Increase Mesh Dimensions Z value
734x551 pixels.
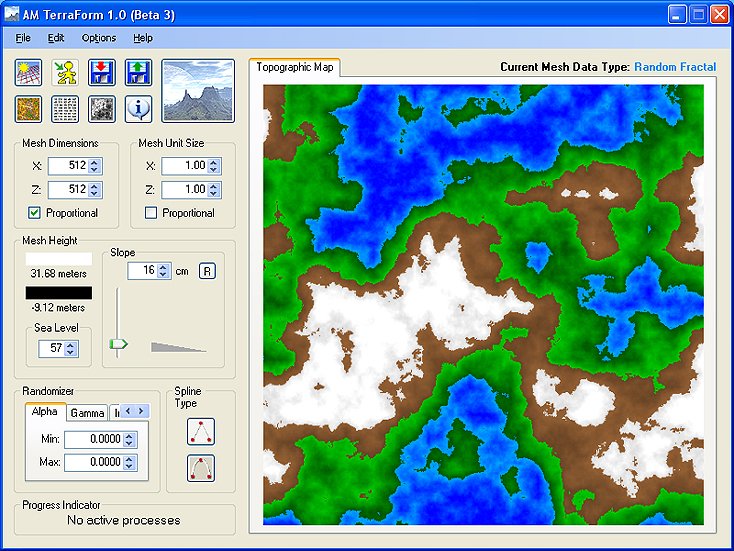tap(95, 186)
